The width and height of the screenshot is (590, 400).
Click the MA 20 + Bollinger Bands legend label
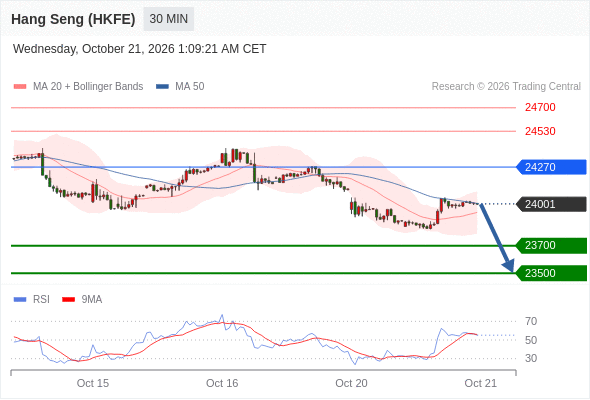pos(88,87)
